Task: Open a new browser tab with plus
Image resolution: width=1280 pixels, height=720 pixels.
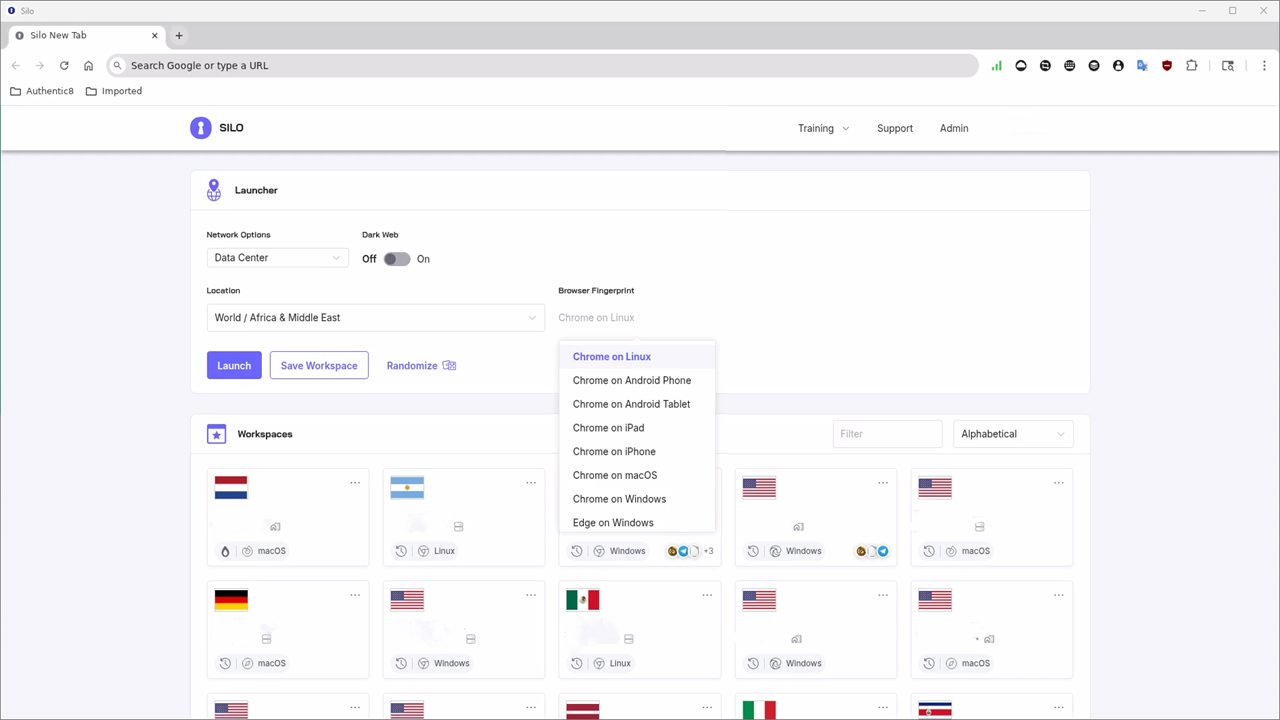Action: [x=179, y=35]
